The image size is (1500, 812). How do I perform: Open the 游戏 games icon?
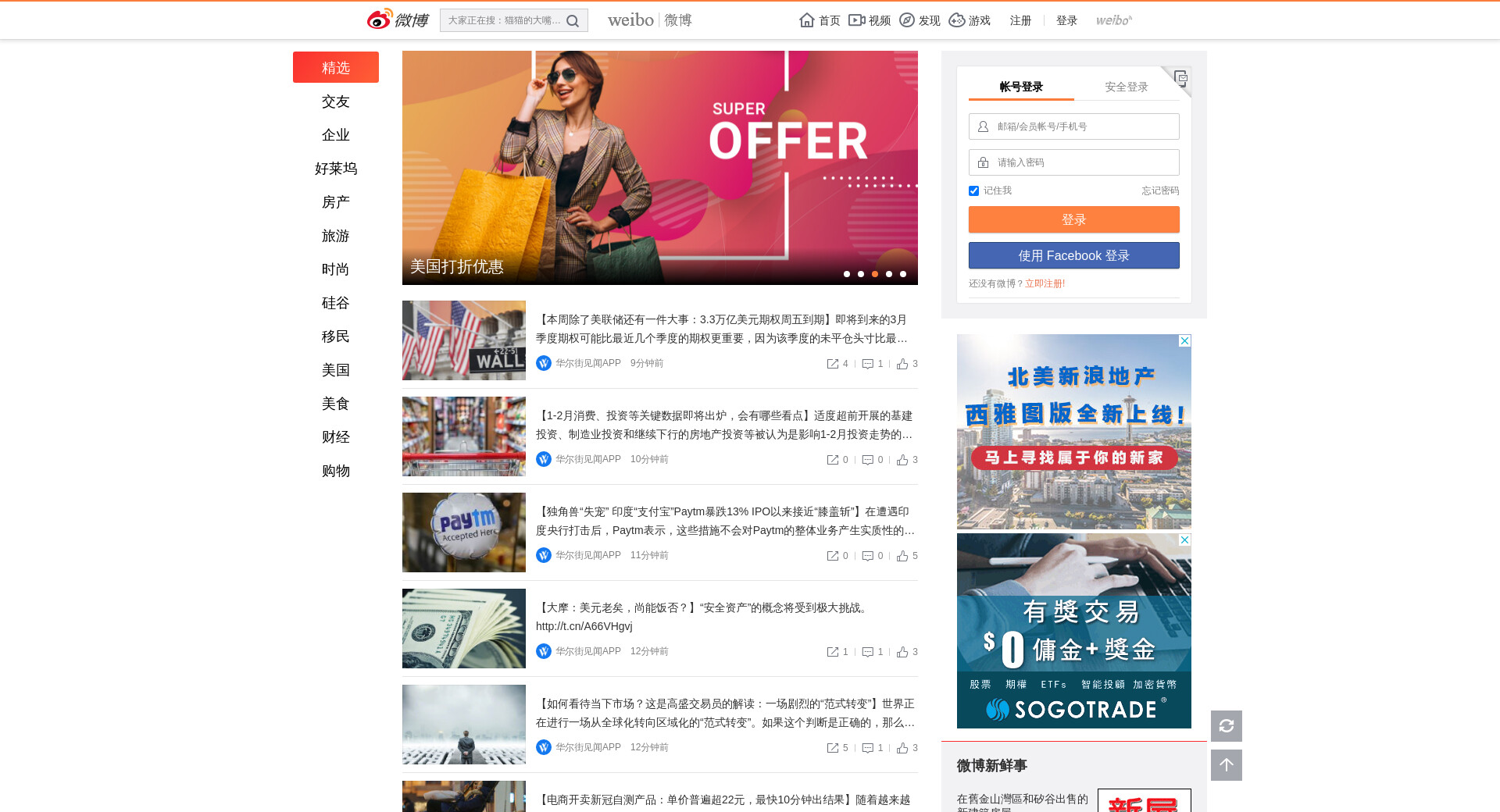click(x=957, y=20)
